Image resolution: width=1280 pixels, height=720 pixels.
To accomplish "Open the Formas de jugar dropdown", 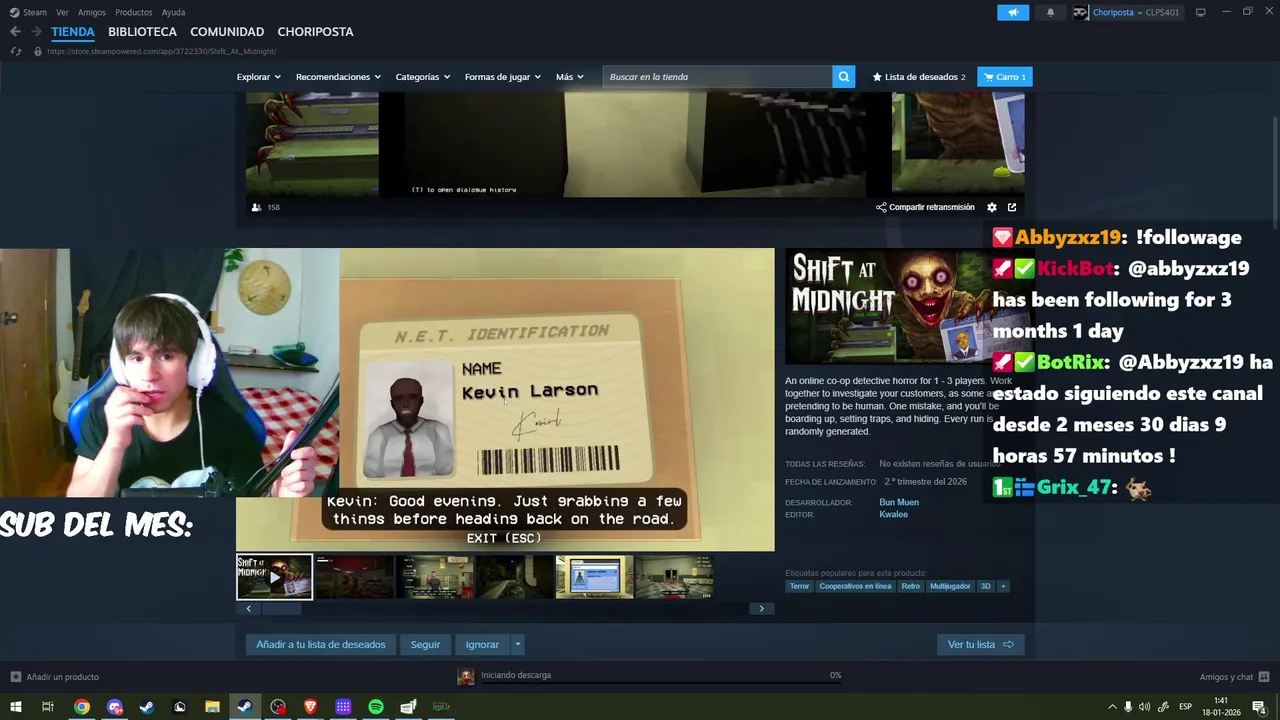I will coord(502,77).
